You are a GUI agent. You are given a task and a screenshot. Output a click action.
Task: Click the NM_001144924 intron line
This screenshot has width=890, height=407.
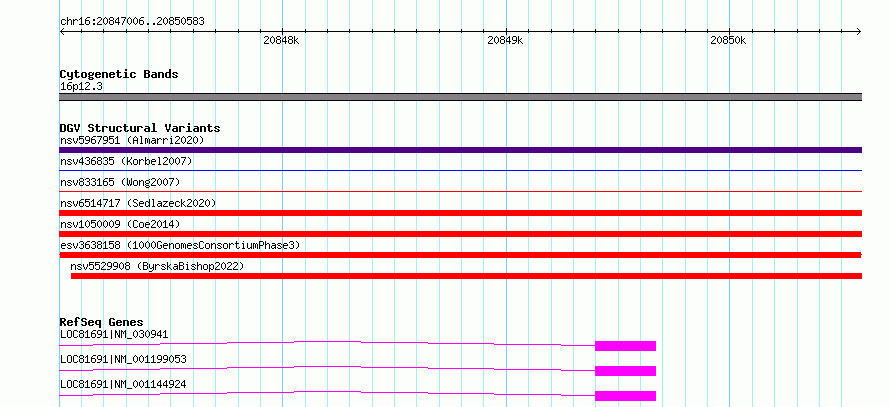(327, 392)
